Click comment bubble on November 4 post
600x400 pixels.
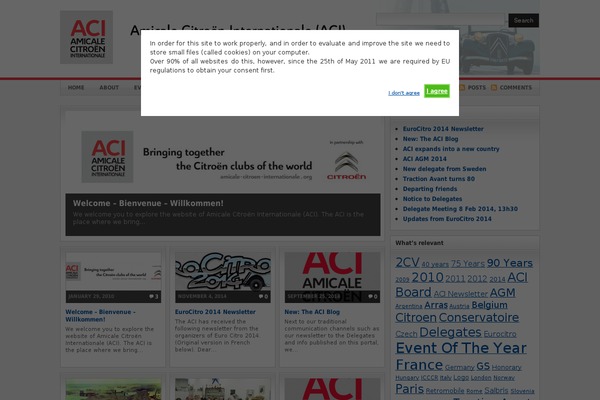click(x=263, y=296)
